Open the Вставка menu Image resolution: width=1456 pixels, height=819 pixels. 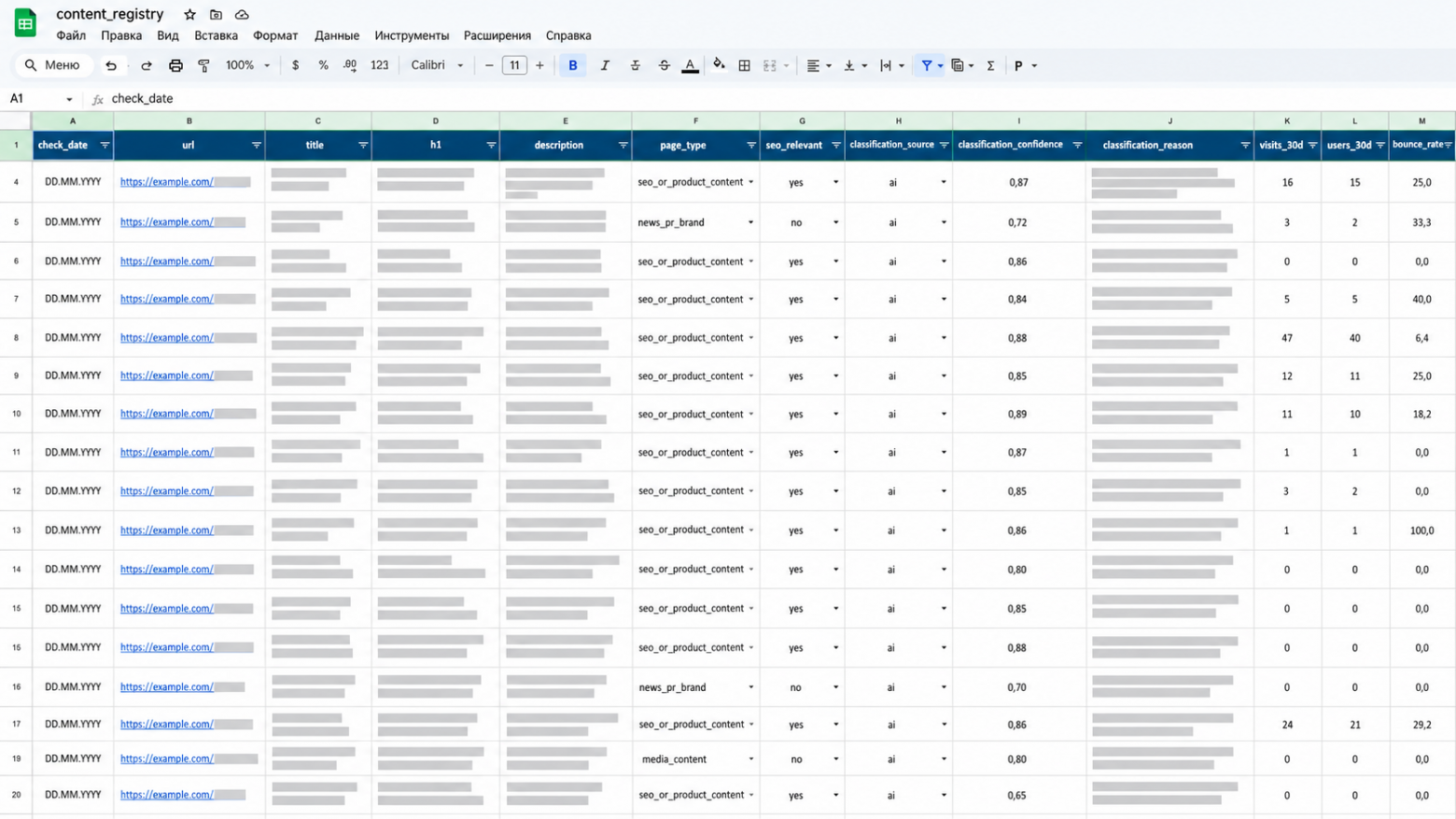point(216,35)
